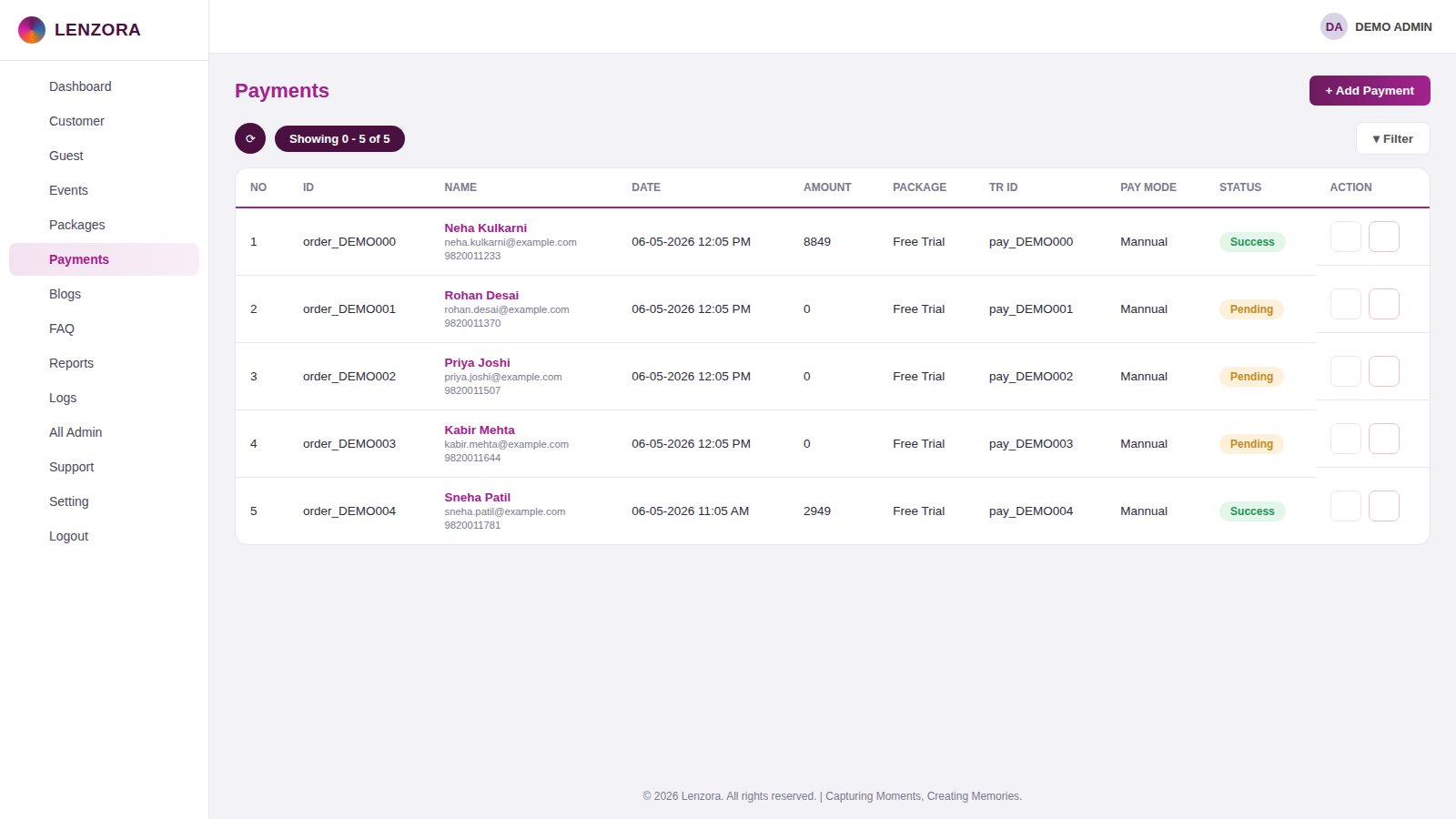Click the grey-bordered action button in Neha Kulkarni's row

pyautogui.click(x=1346, y=237)
